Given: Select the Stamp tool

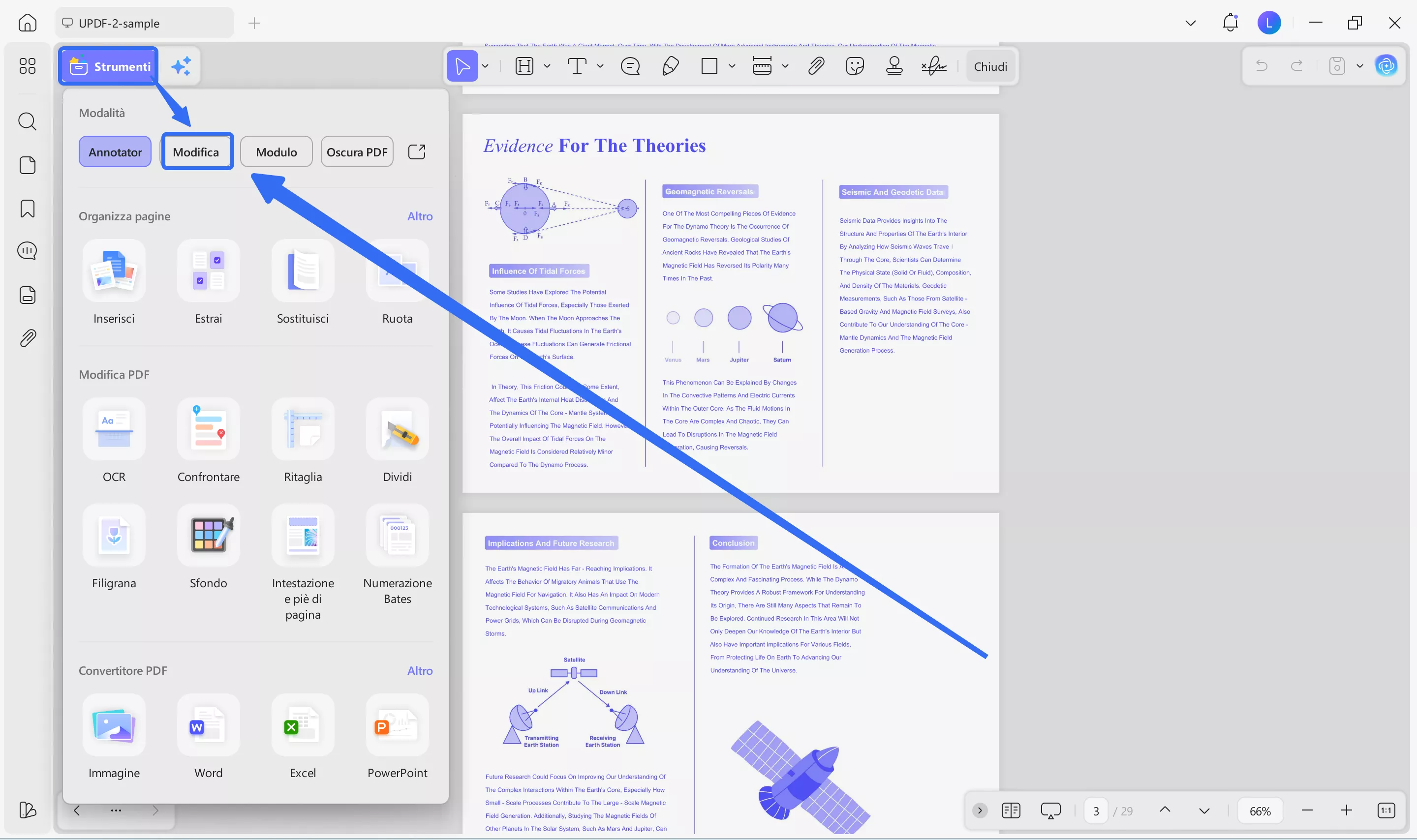Looking at the screenshot, I should tap(893, 66).
